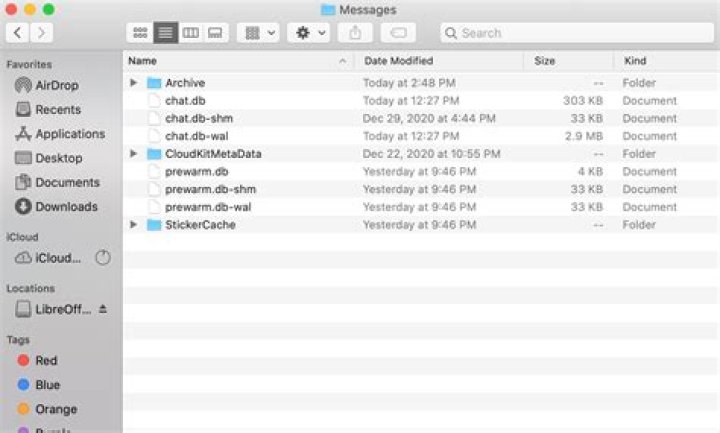Open the group-by arrangement dropdown
The image size is (720, 433).
[259, 33]
